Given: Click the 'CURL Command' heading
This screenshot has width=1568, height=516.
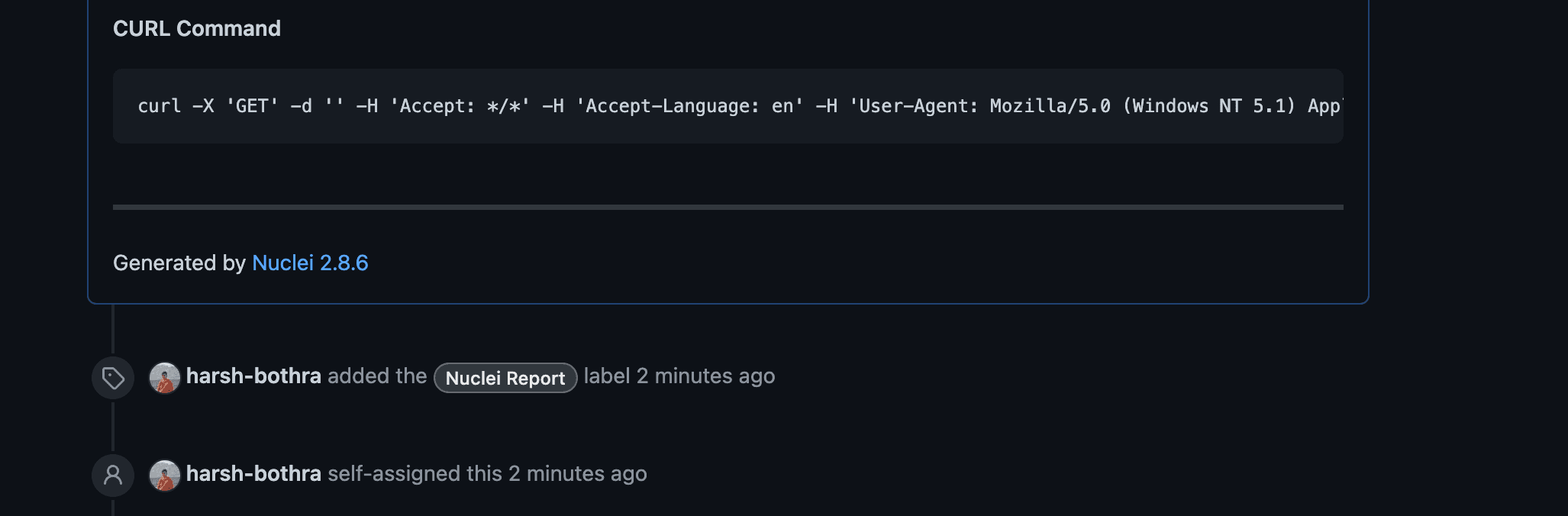Looking at the screenshot, I should click(x=197, y=29).
